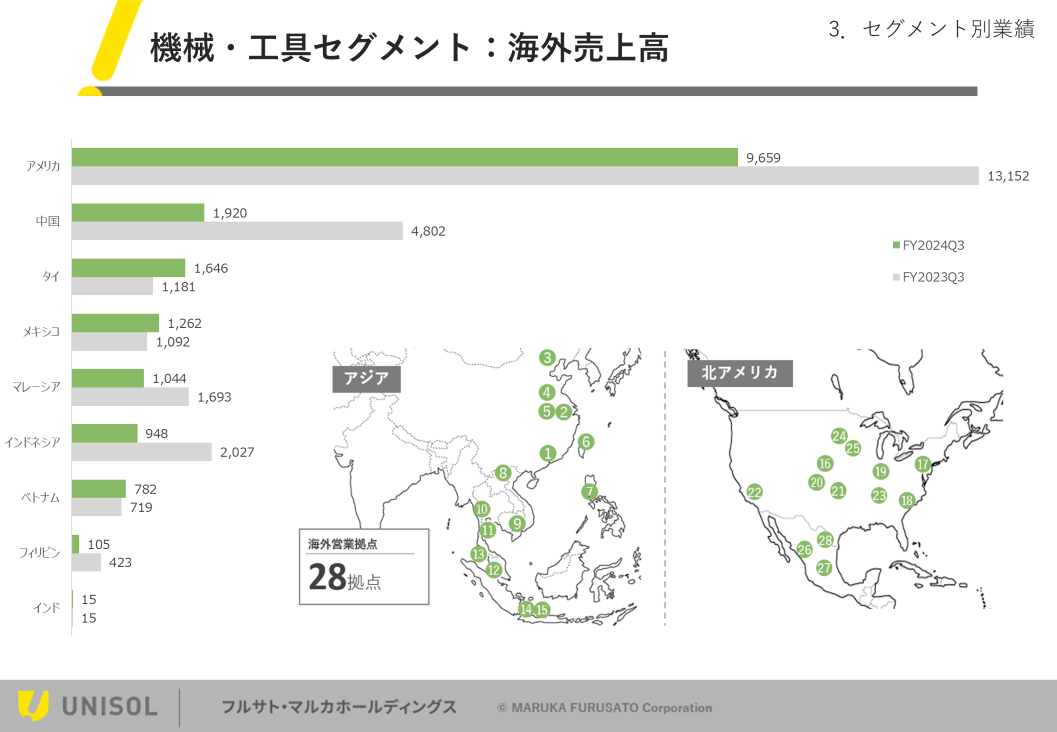Click map marker 3 in Asia map
The width and height of the screenshot is (1057, 732).
point(547,357)
